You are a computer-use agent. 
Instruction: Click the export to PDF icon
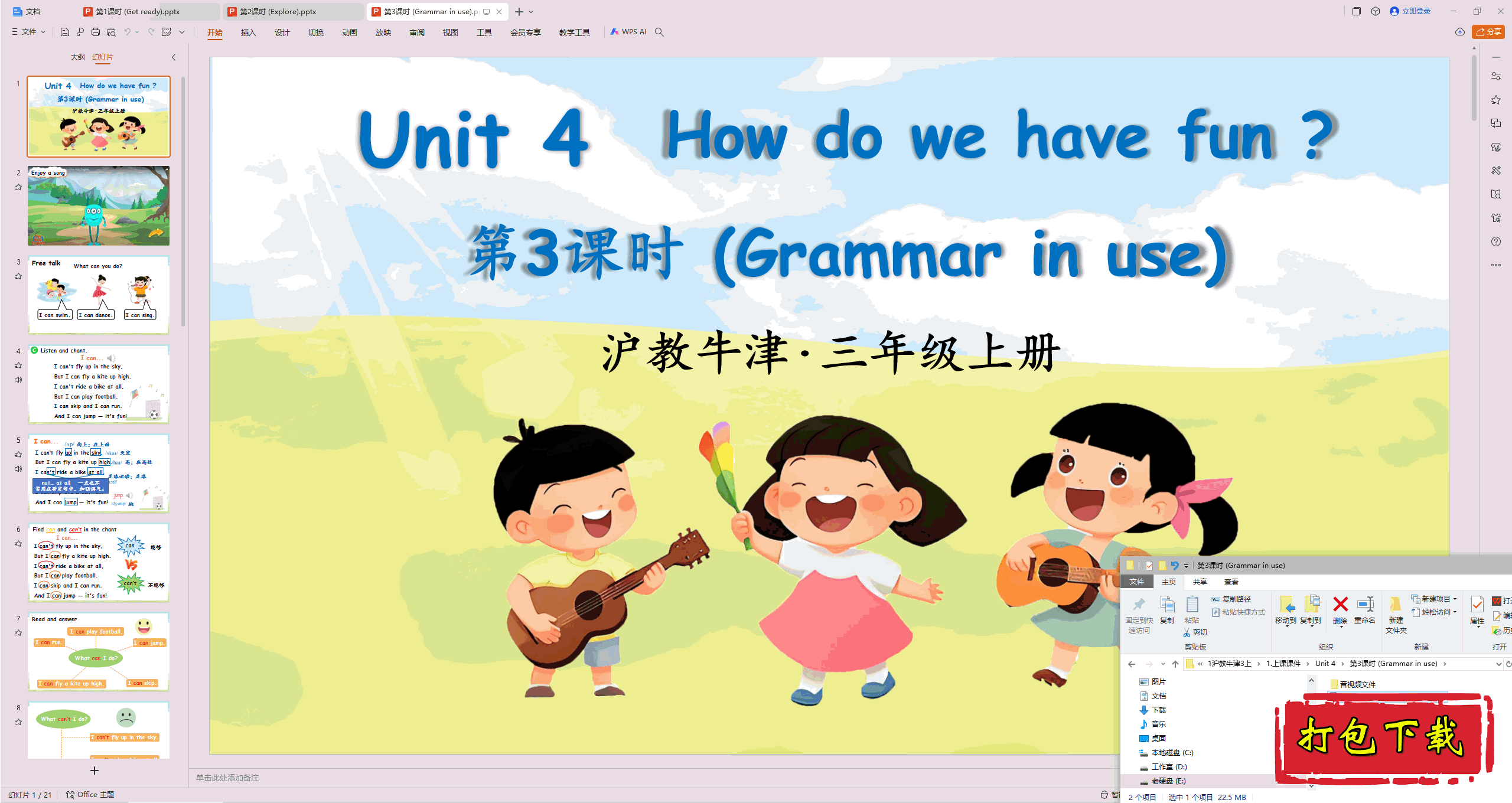(80, 32)
